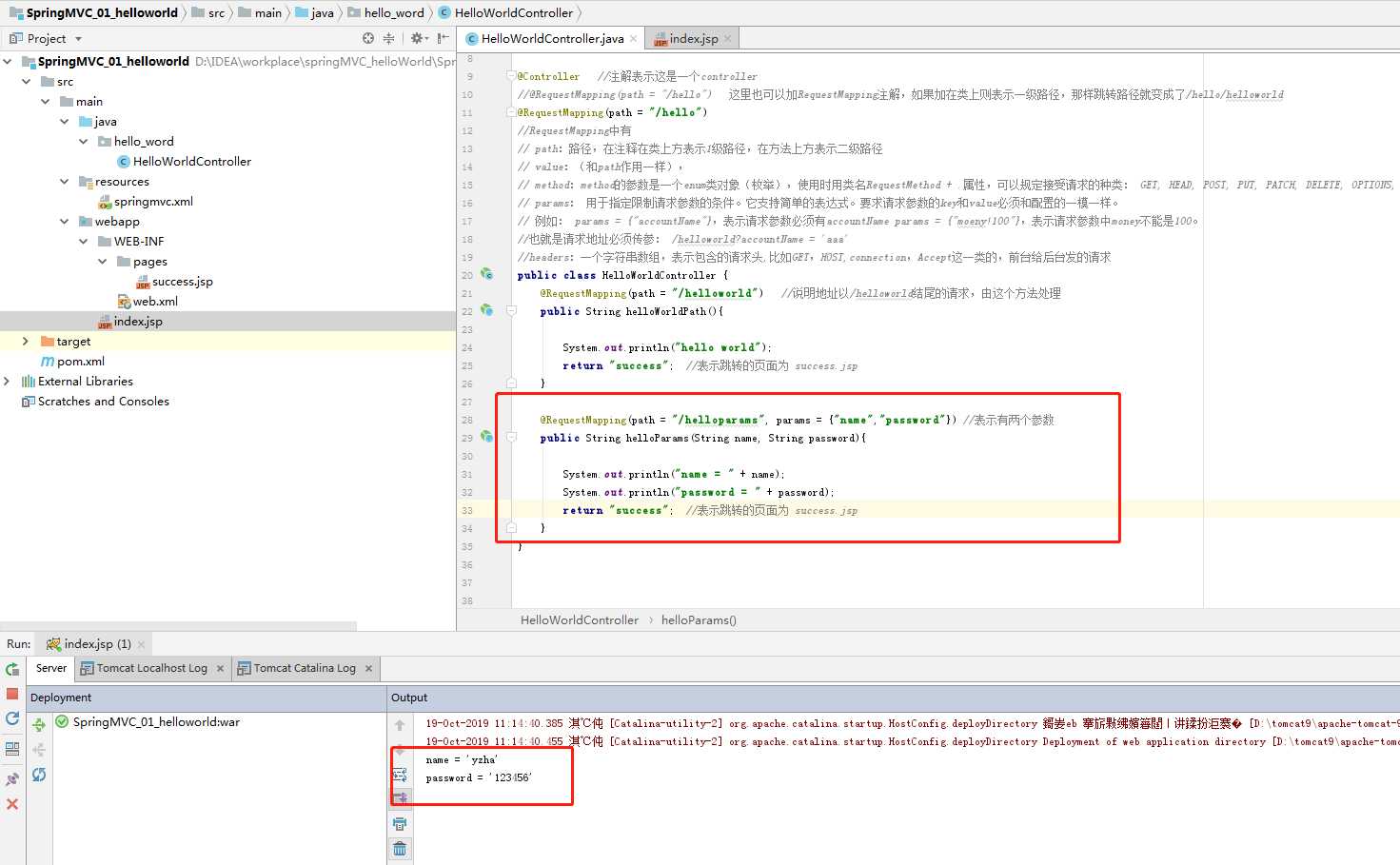This screenshot has width=1400, height=865.
Task: Click the blue Refresh deployment icon
Action: coord(39,775)
